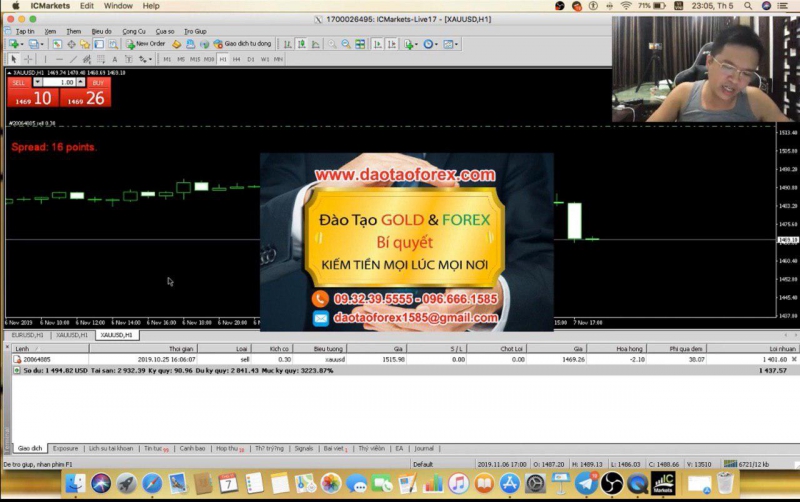800x502 pixels.
Task: Switch to EURUSD,H1 chart tab
Action: tap(28, 335)
